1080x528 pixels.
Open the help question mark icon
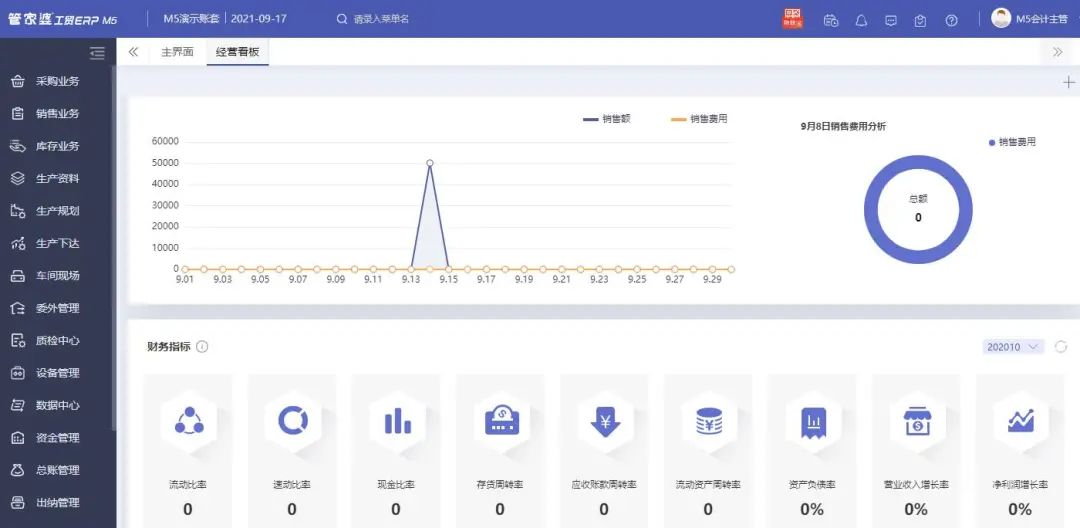tap(951, 20)
